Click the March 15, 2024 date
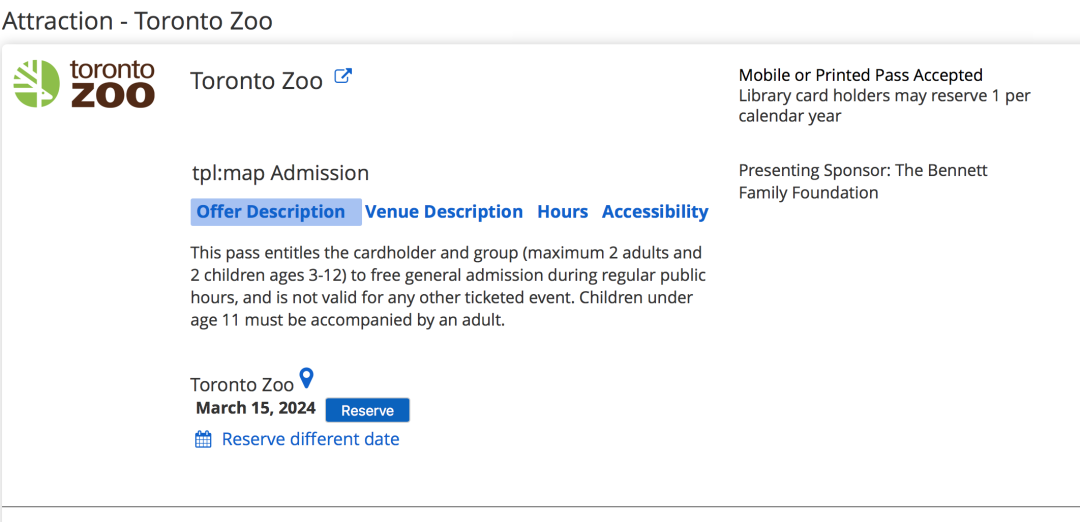The height and width of the screenshot is (522, 1080). click(256, 408)
